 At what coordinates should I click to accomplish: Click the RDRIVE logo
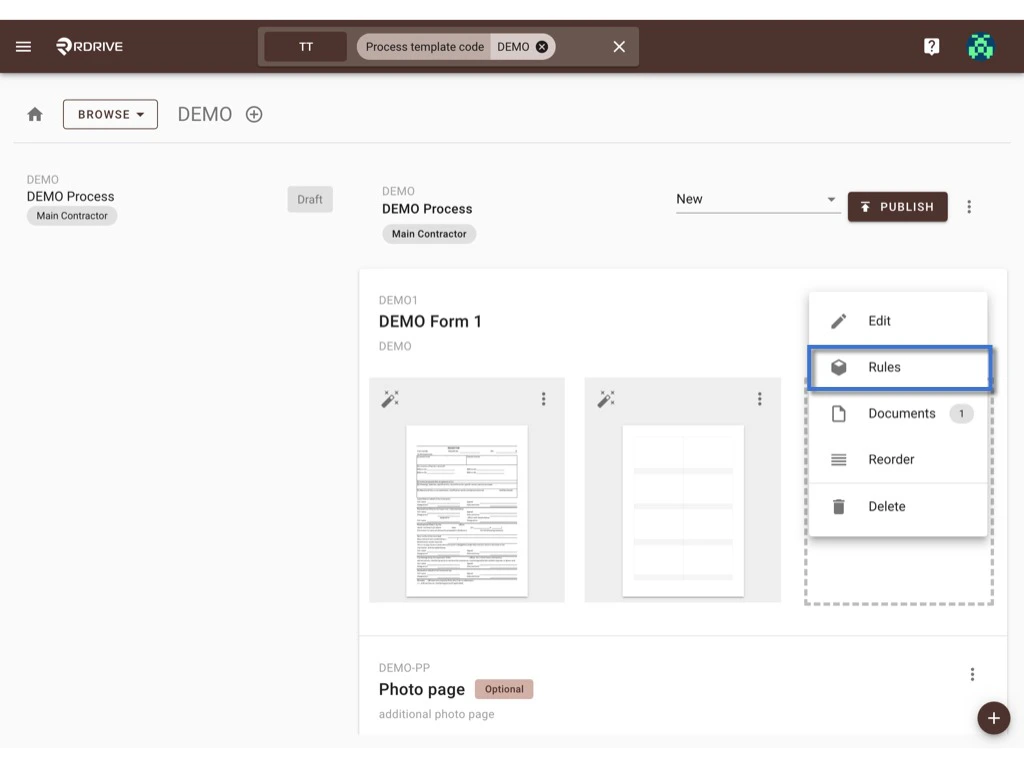click(x=89, y=45)
